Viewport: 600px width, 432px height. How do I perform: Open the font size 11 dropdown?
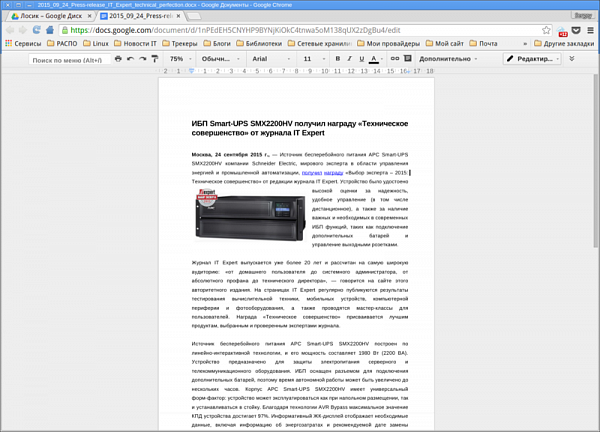tap(314, 59)
